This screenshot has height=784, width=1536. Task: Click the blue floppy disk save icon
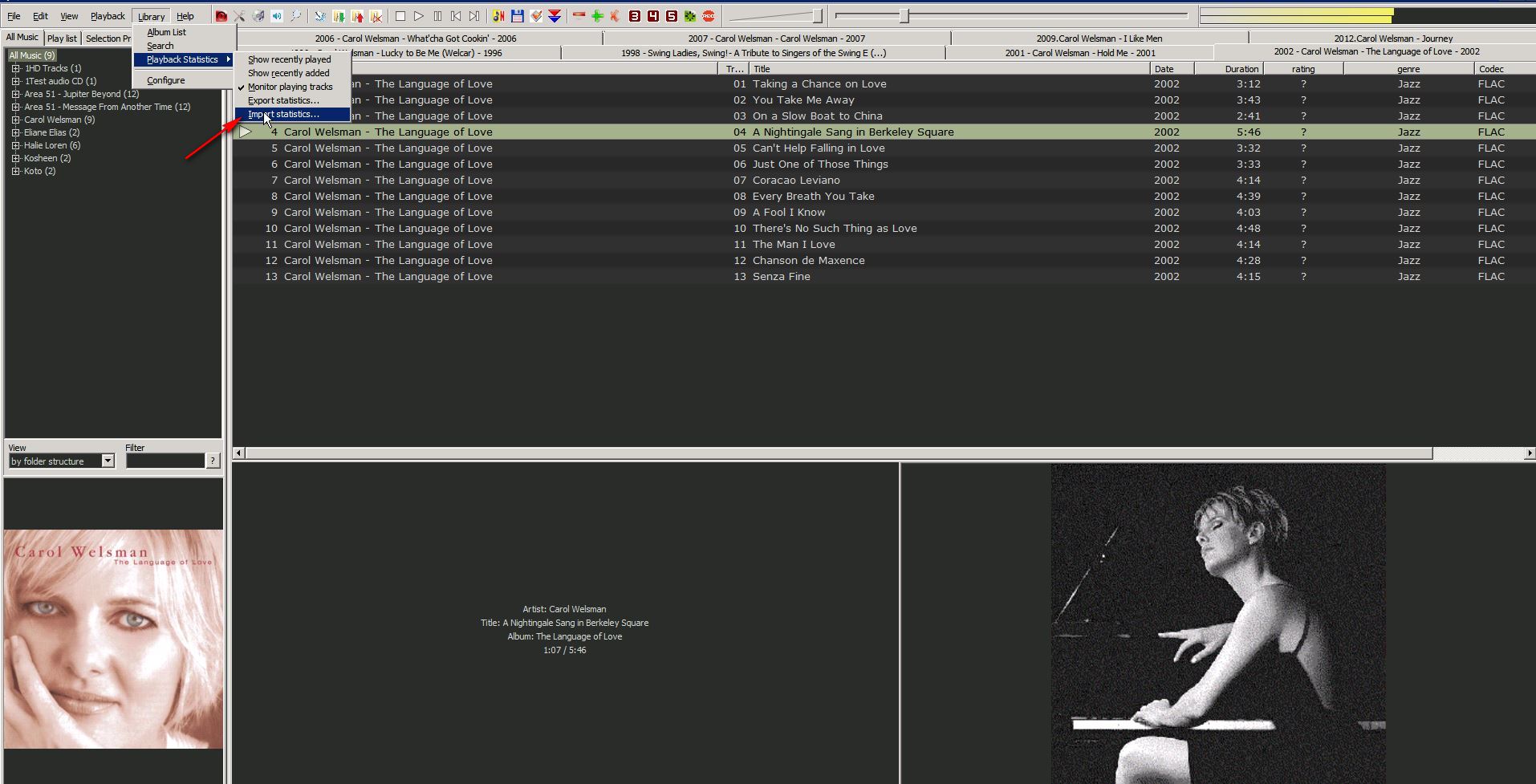coord(518,16)
